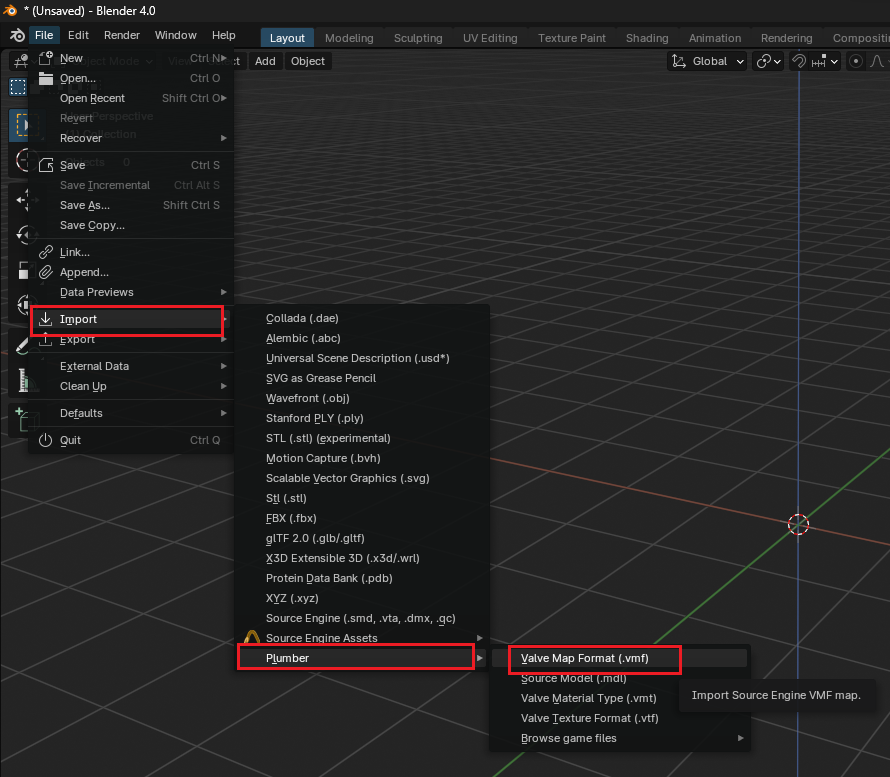
Task: Import a Collada (.dae) file
Action: (362, 318)
